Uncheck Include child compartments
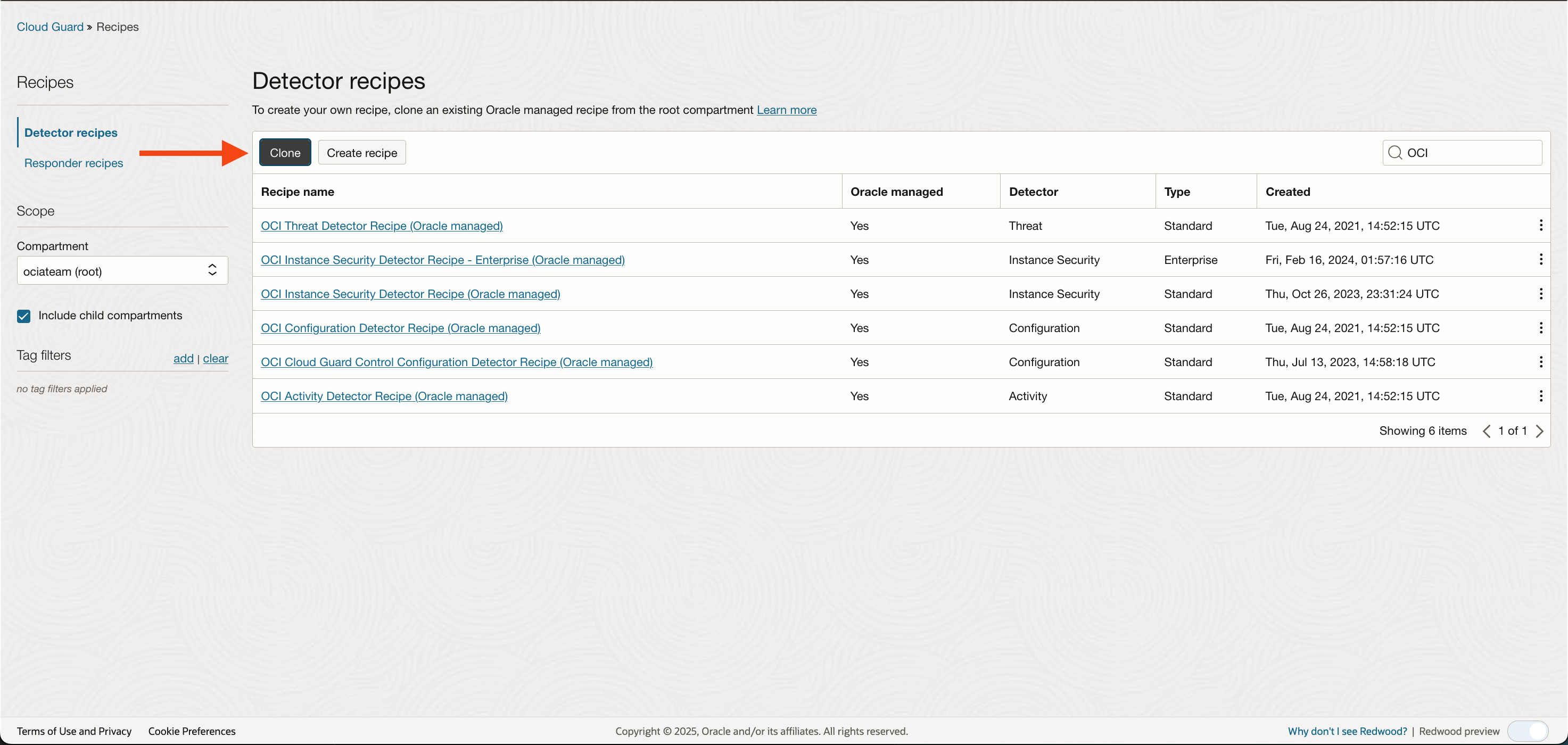Viewport: 1568px width, 745px height. (24, 316)
